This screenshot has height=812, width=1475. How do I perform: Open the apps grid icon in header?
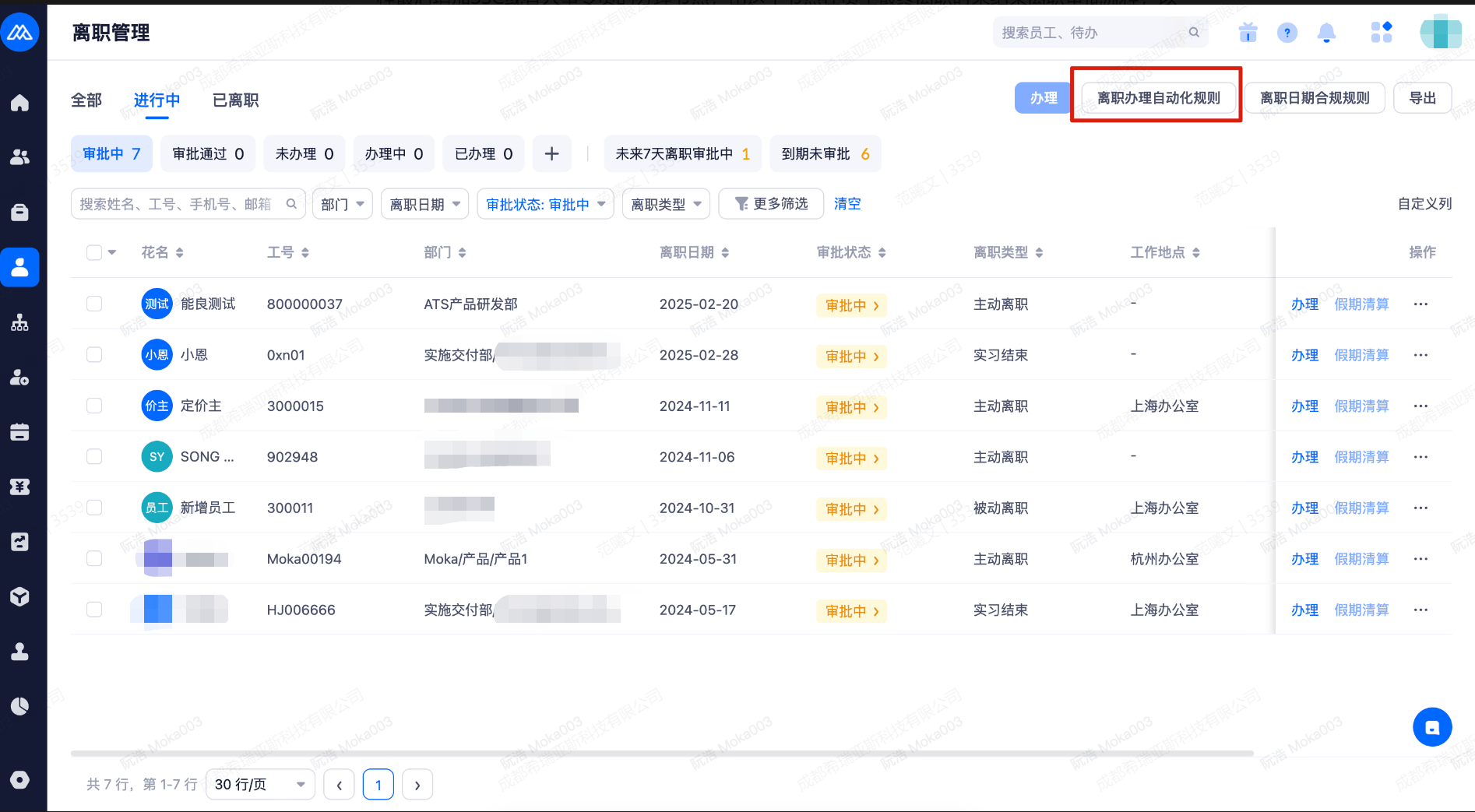coord(1382,33)
